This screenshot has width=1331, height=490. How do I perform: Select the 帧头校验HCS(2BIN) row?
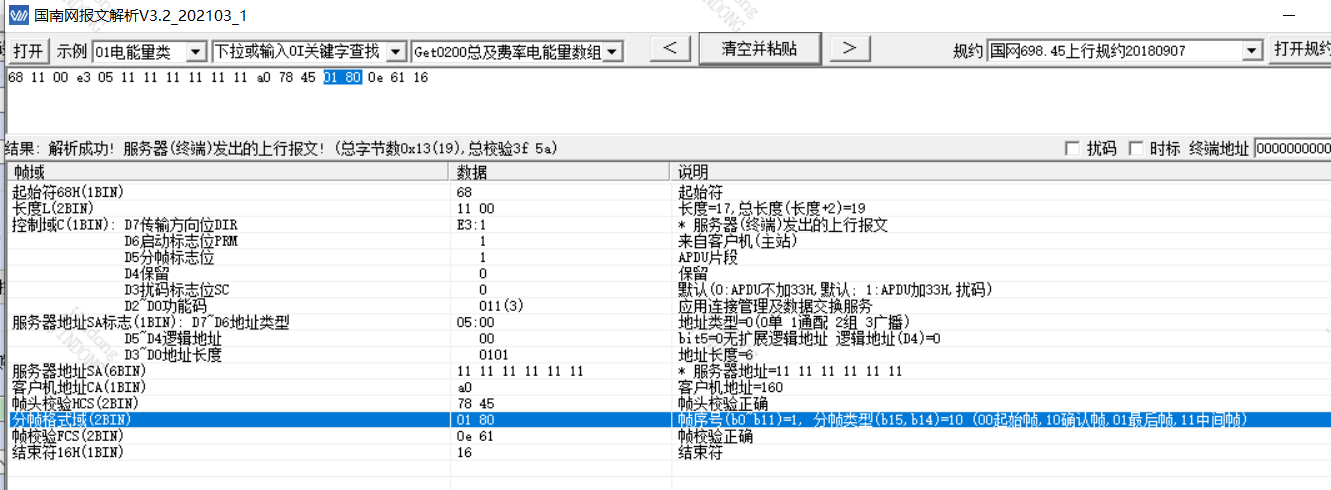[667, 403]
